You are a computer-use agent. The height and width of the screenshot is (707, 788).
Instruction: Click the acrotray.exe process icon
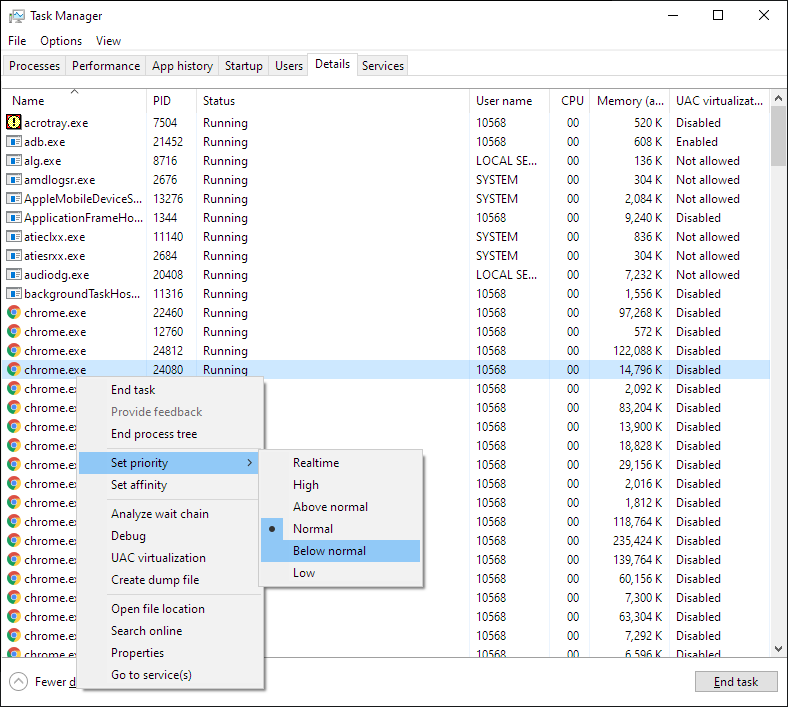(x=14, y=122)
